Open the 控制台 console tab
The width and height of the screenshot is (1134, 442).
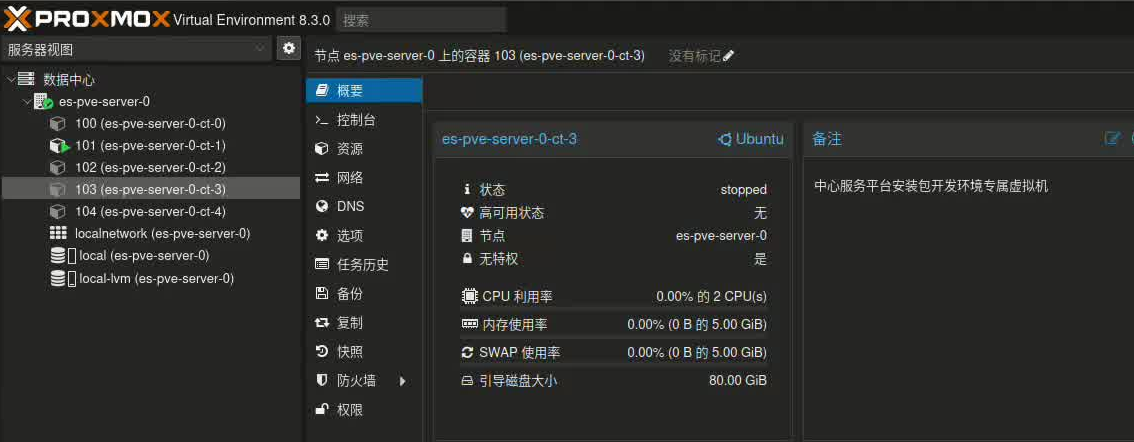(x=356, y=120)
